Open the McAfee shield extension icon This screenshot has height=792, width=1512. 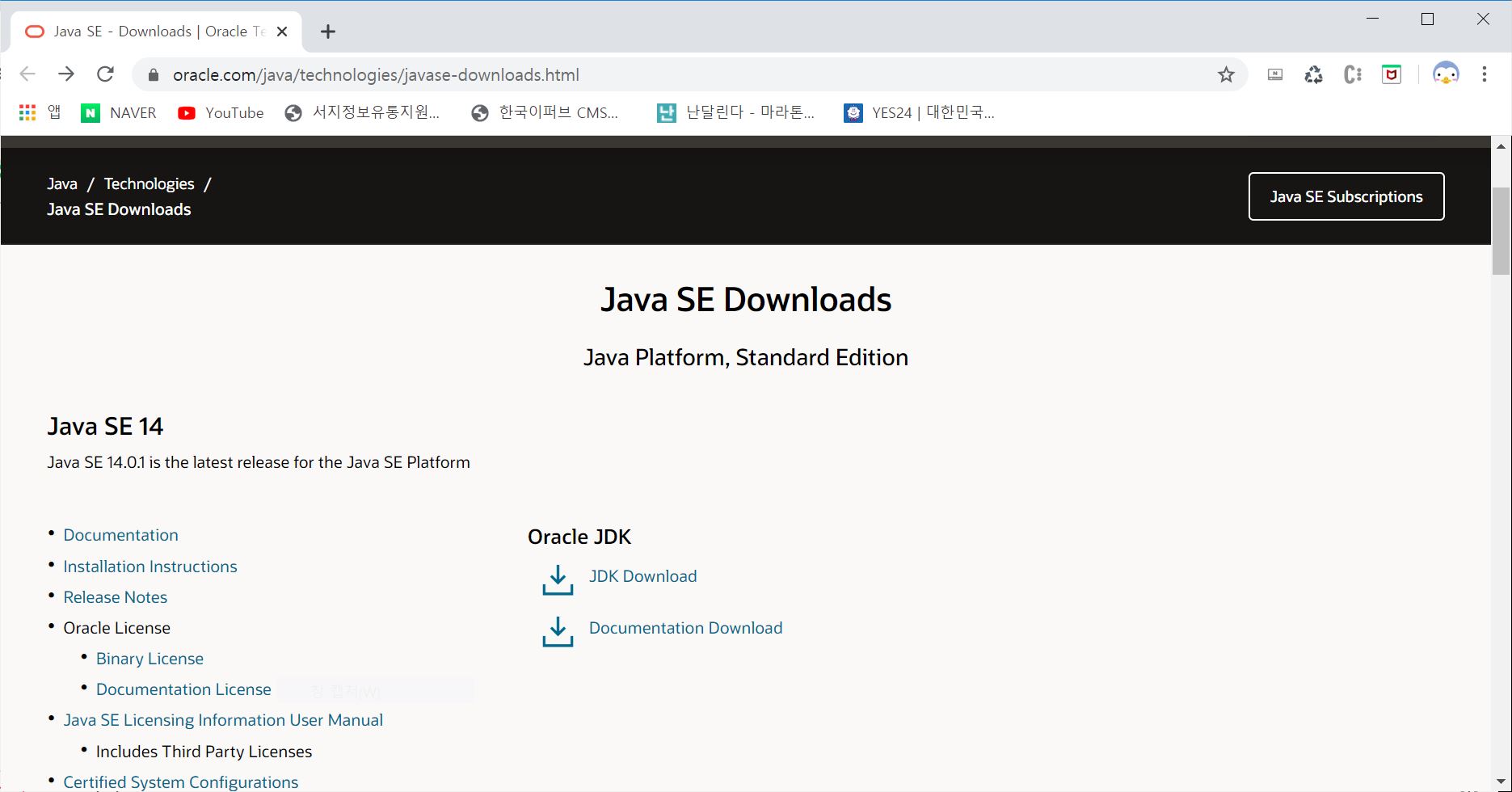tap(1392, 75)
